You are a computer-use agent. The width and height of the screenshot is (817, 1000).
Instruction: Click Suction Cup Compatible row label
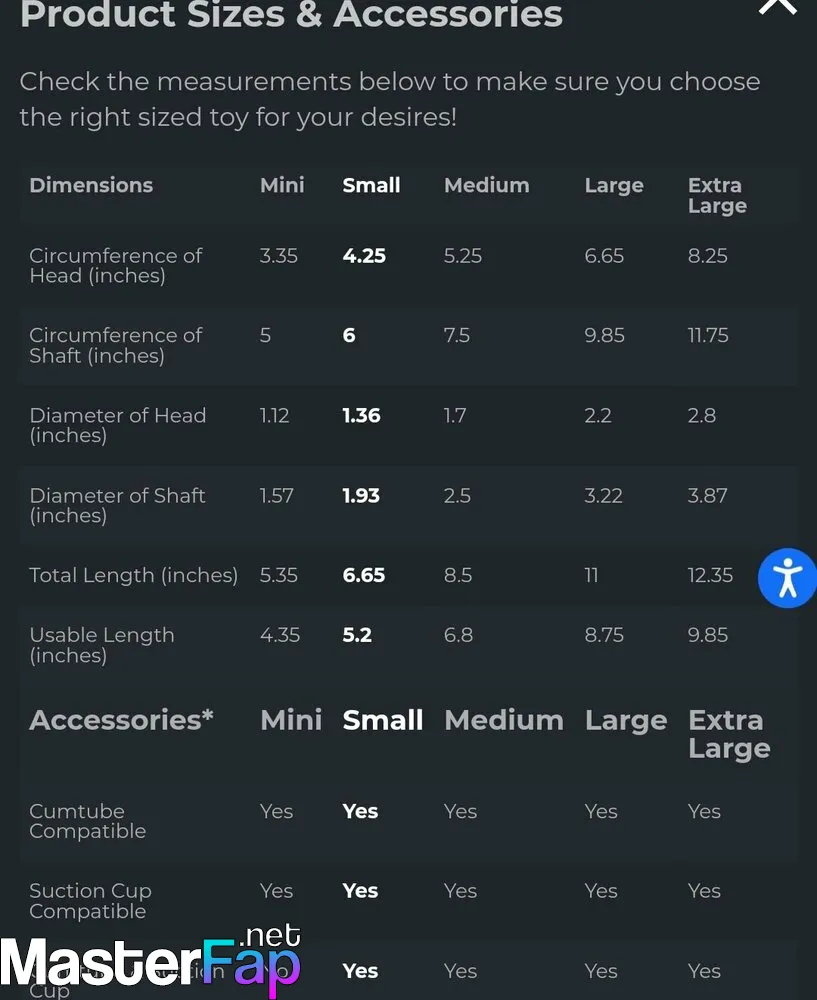[x=90, y=901]
